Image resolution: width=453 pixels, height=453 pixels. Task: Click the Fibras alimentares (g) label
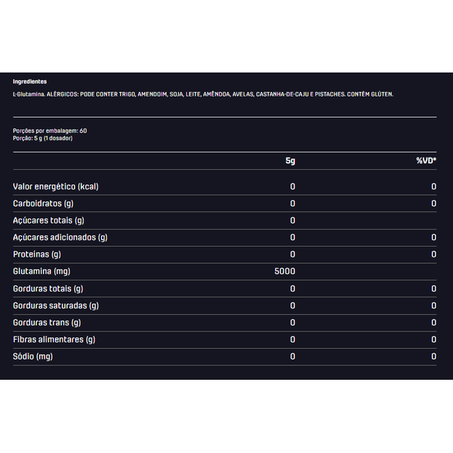(54, 340)
